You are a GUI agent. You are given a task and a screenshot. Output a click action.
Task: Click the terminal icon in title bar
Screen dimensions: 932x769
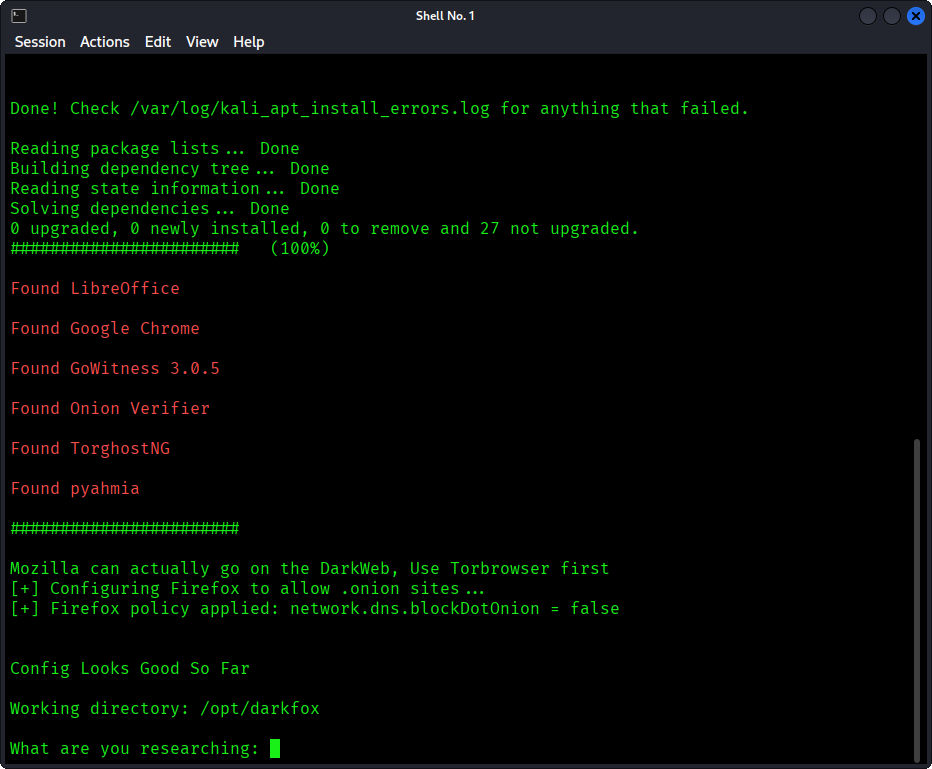(19, 15)
